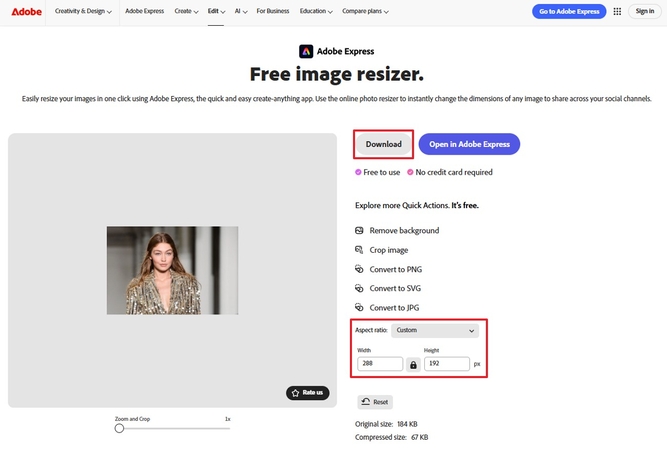667x450 pixels.
Task: Open Convert to JPG link
Action: point(394,308)
